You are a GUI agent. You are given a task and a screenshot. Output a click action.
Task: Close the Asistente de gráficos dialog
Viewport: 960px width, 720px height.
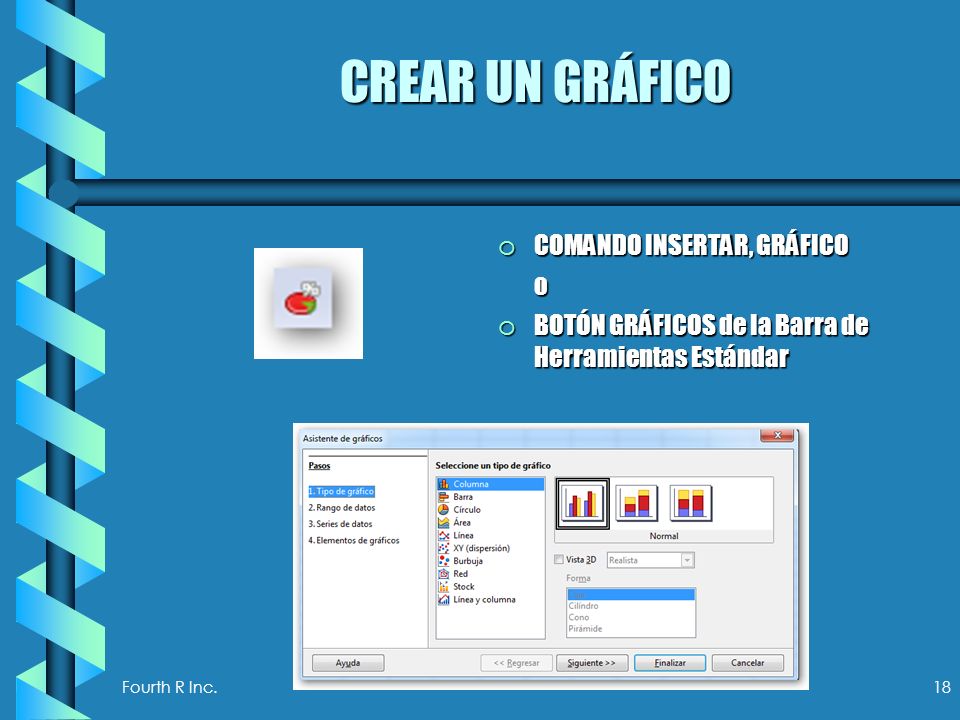pyautogui.click(x=777, y=435)
